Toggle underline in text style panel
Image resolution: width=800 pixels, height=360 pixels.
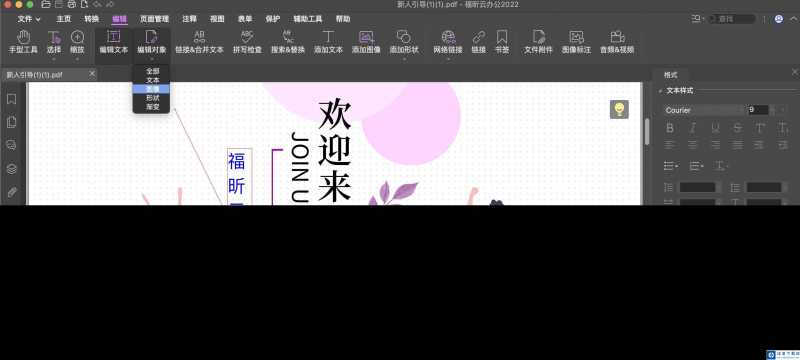point(715,128)
